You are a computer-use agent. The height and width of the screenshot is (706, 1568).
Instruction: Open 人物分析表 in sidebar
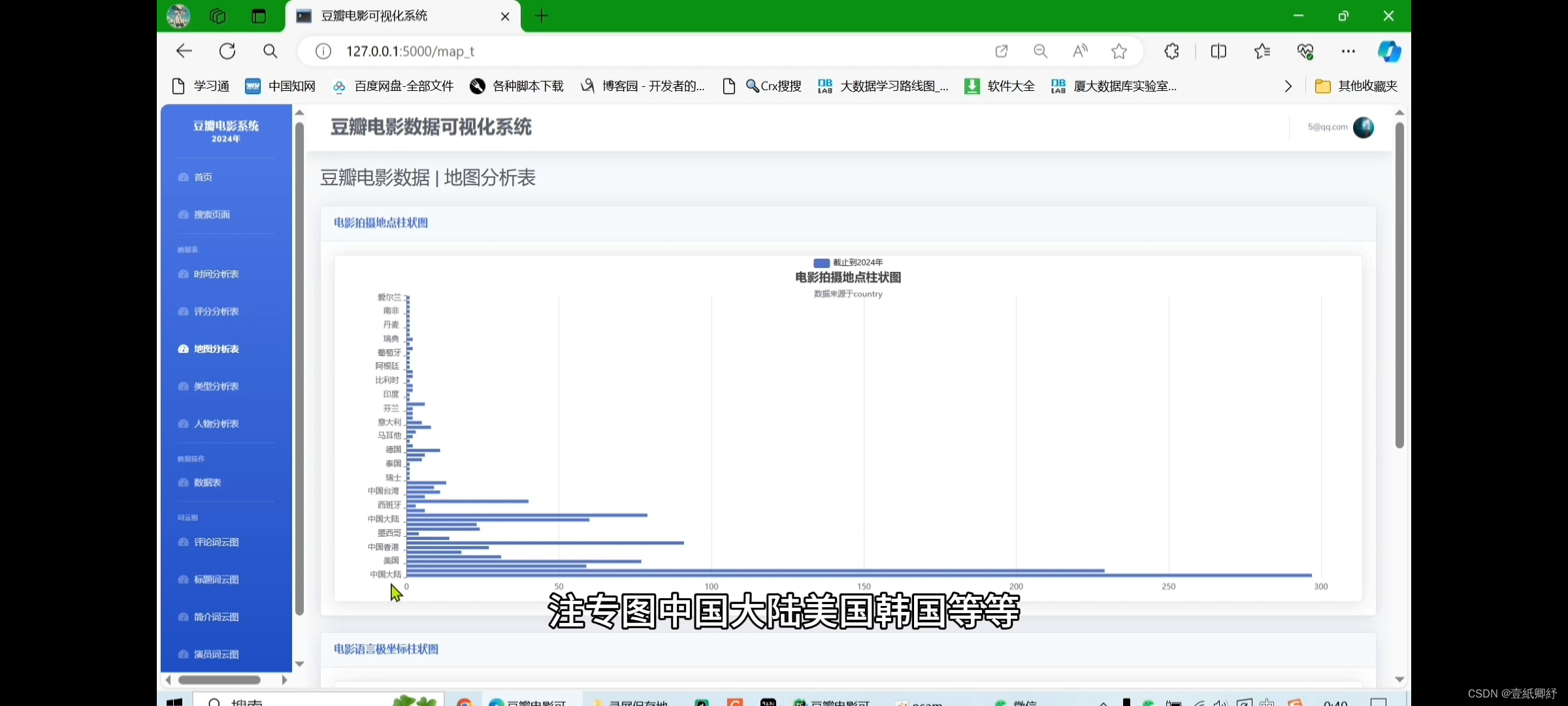tap(208, 424)
